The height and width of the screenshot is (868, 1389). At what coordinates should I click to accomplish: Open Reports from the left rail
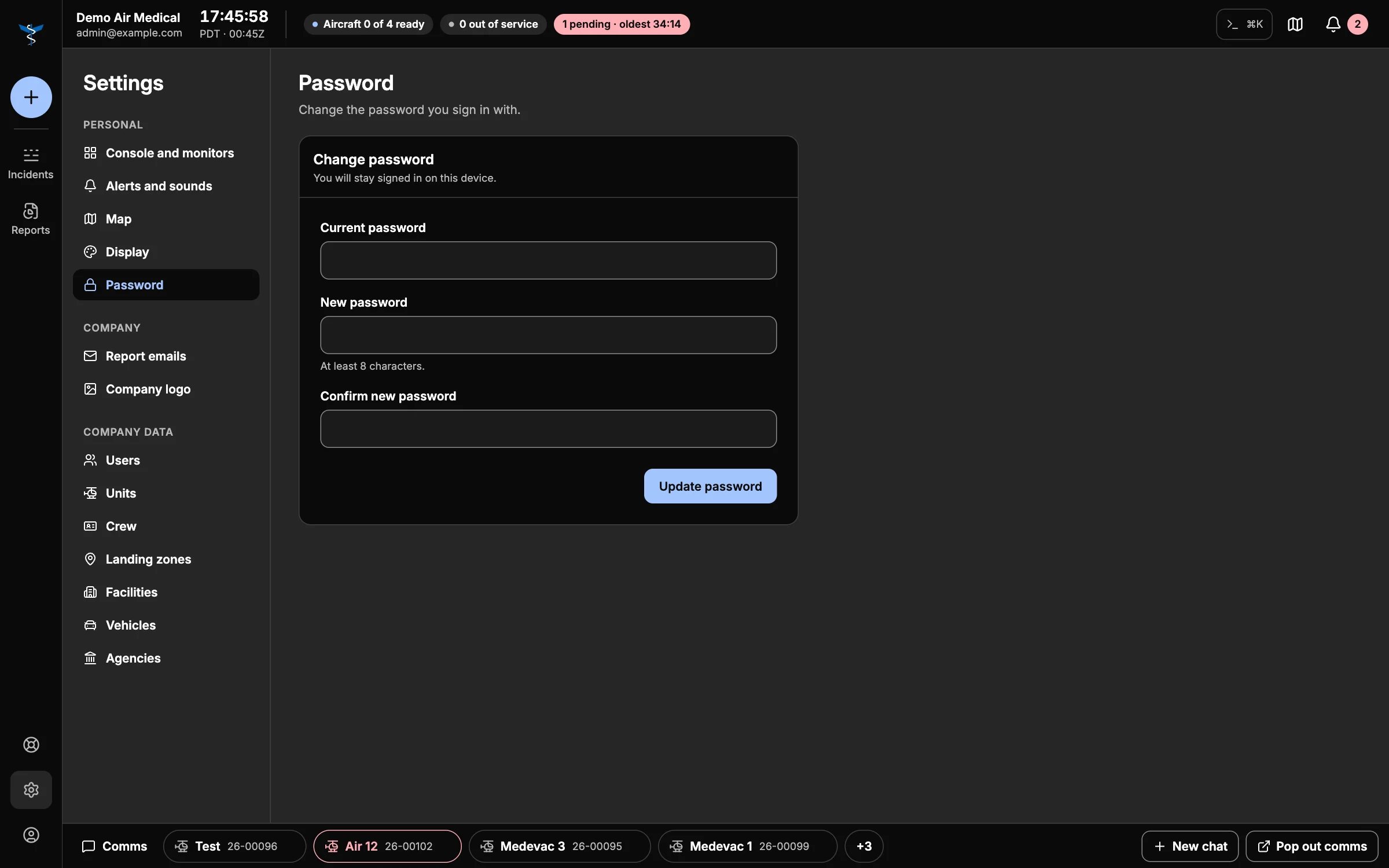[x=31, y=219]
